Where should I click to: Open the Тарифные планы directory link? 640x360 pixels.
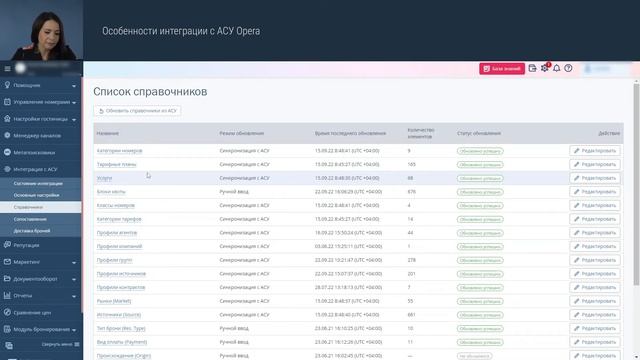coord(116,164)
